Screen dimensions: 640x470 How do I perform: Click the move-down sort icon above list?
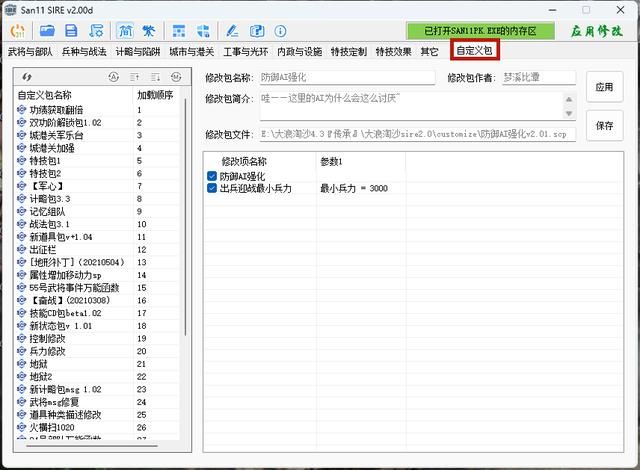(155, 77)
